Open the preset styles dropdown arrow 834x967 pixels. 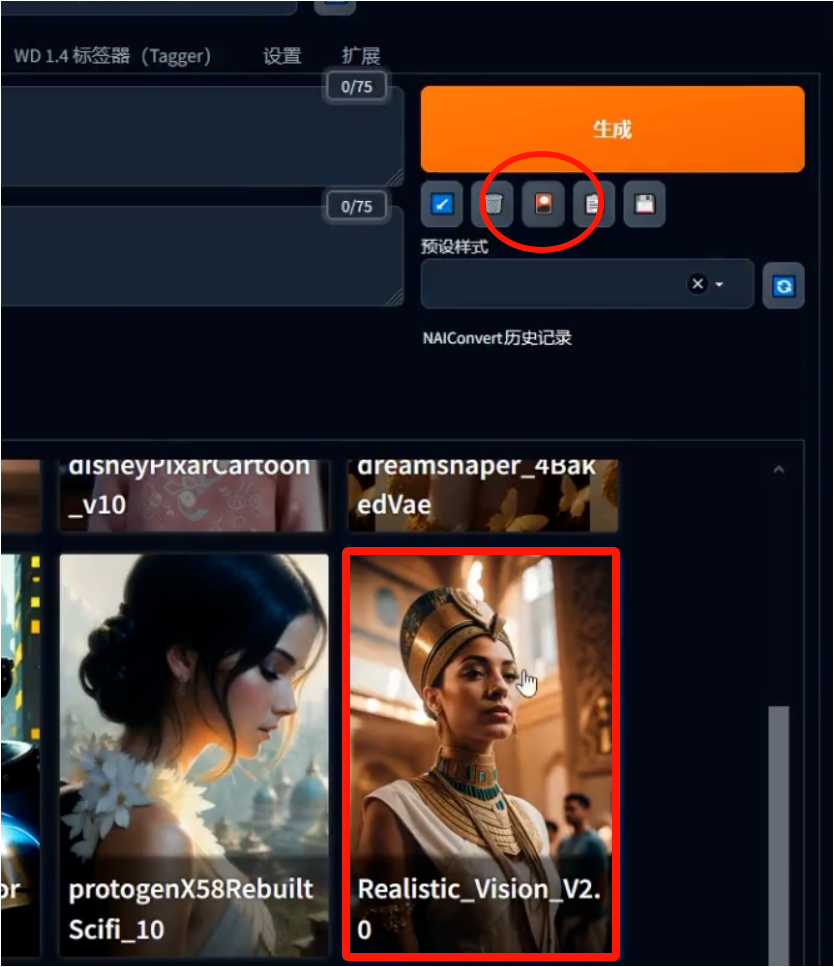click(x=719, y=284)
